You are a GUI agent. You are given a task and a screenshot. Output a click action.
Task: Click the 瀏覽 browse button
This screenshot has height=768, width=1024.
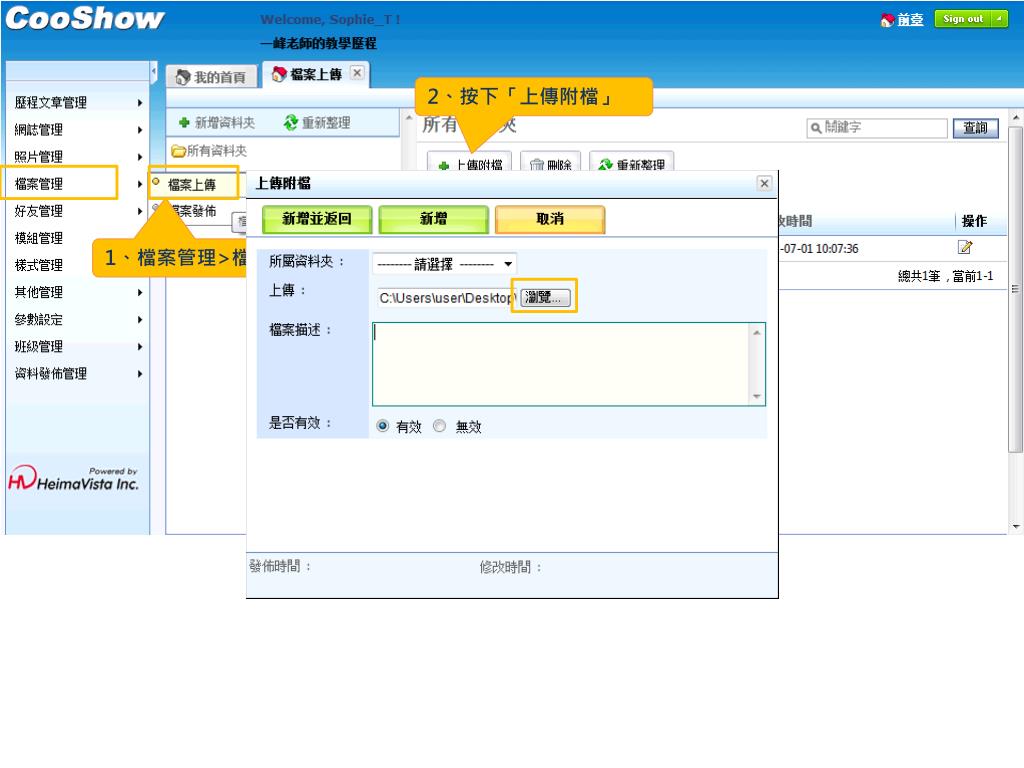[x=544, y=297]
